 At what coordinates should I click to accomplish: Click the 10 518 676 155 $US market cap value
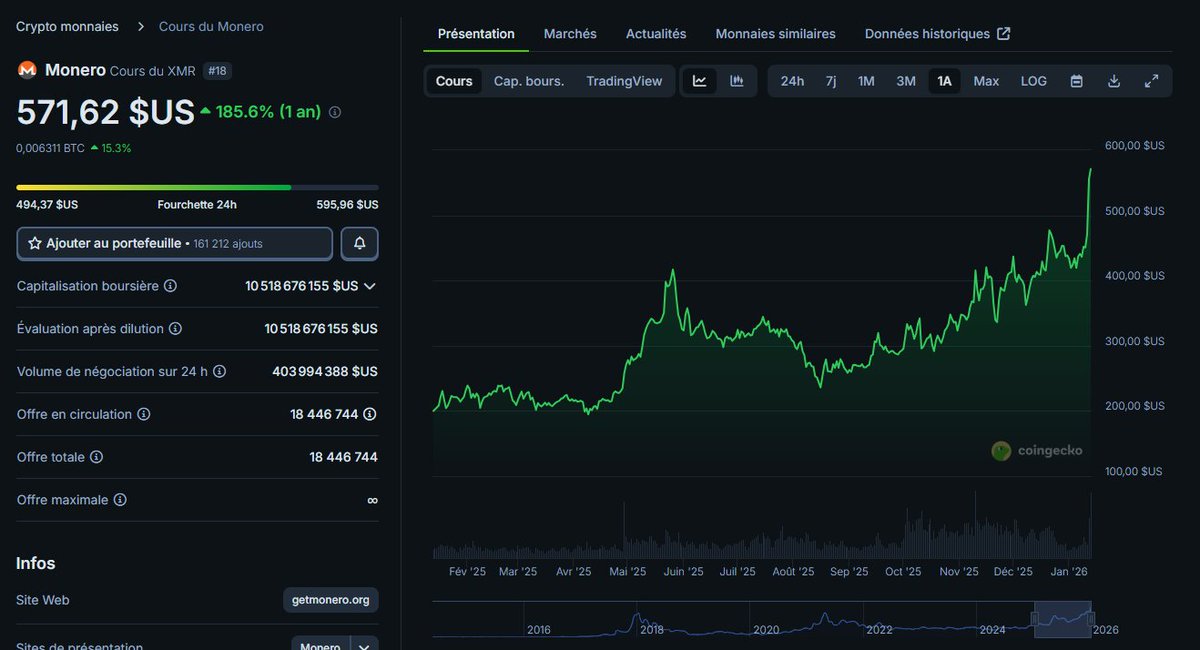(301, 286)
